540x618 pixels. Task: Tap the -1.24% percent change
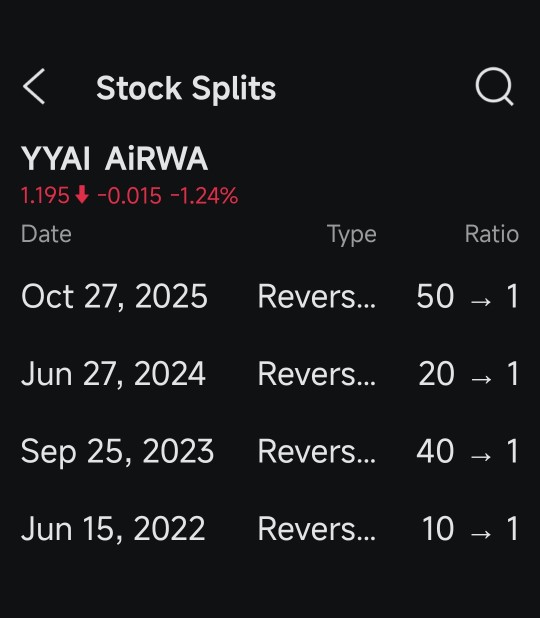click(x=205, y=195)
